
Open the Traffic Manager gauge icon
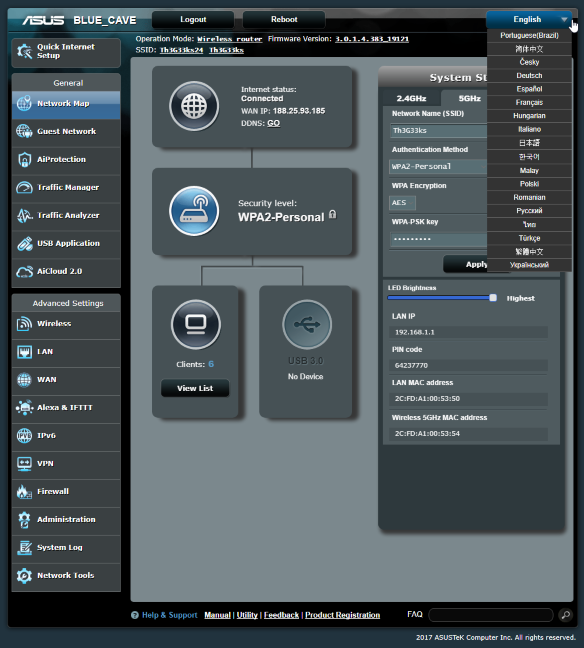coord(24,187)
